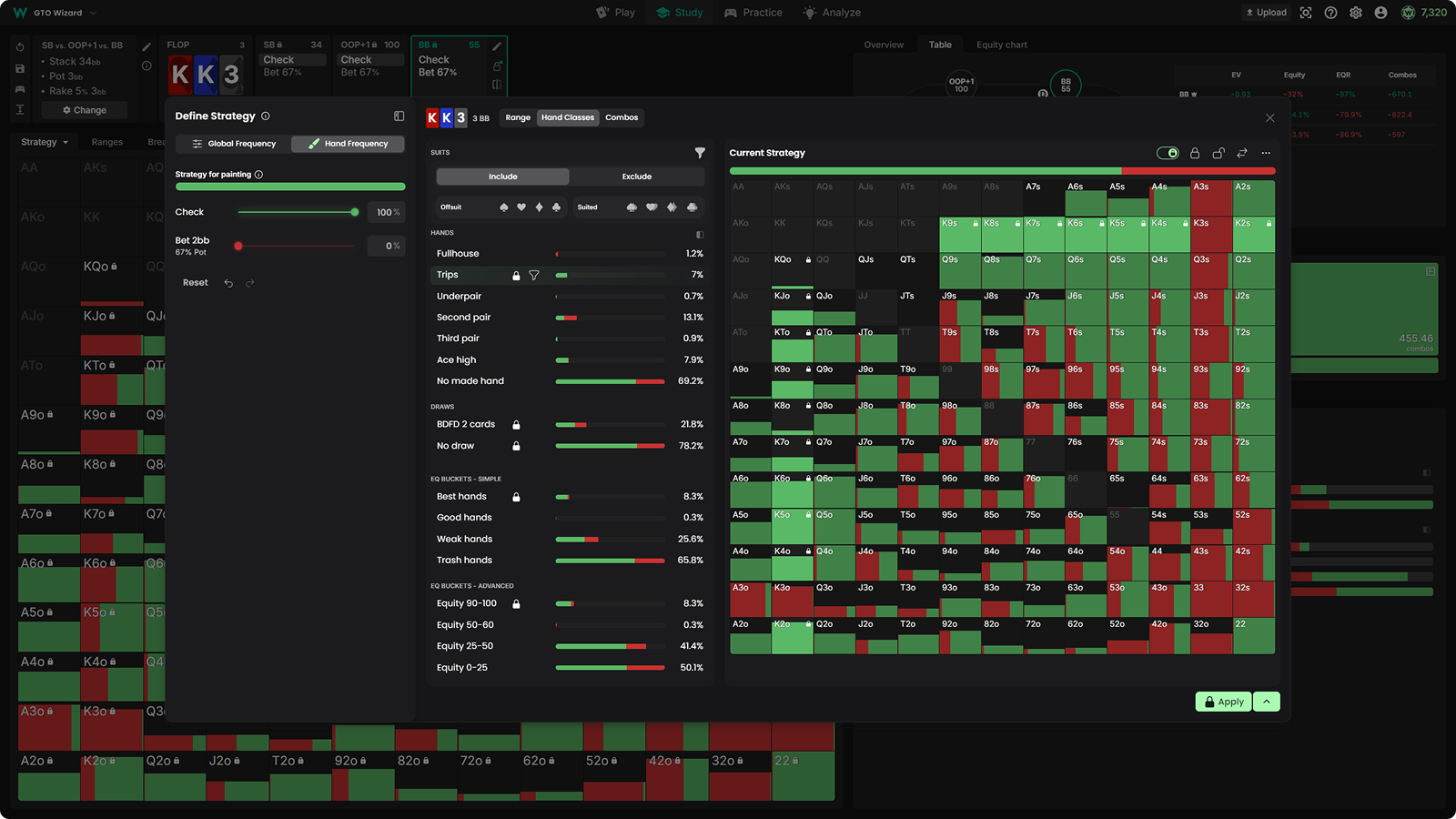
Task: Toggle the lock switch in Current Strategy
Action: coord(1168,153)
